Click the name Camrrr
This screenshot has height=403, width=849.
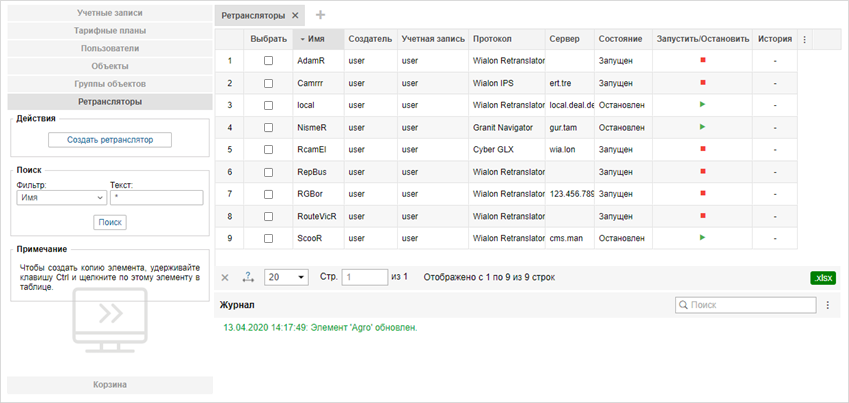(312, 83)
